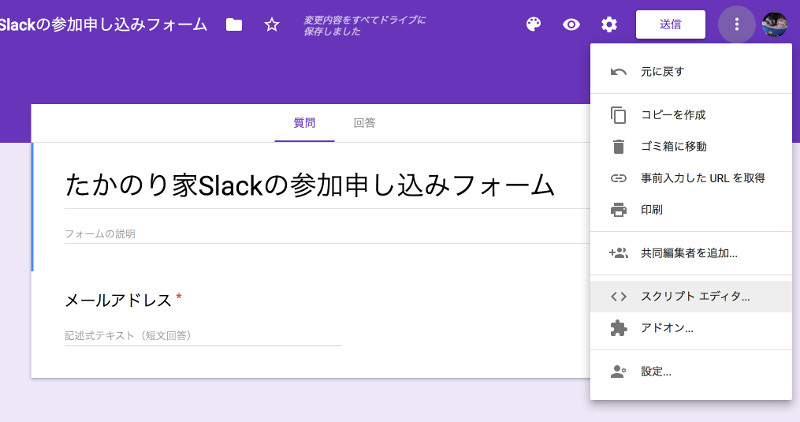Viewport: 800px width, 422px height.
Task: Open the settings gear in the header
Action: (x=609, y=24)
